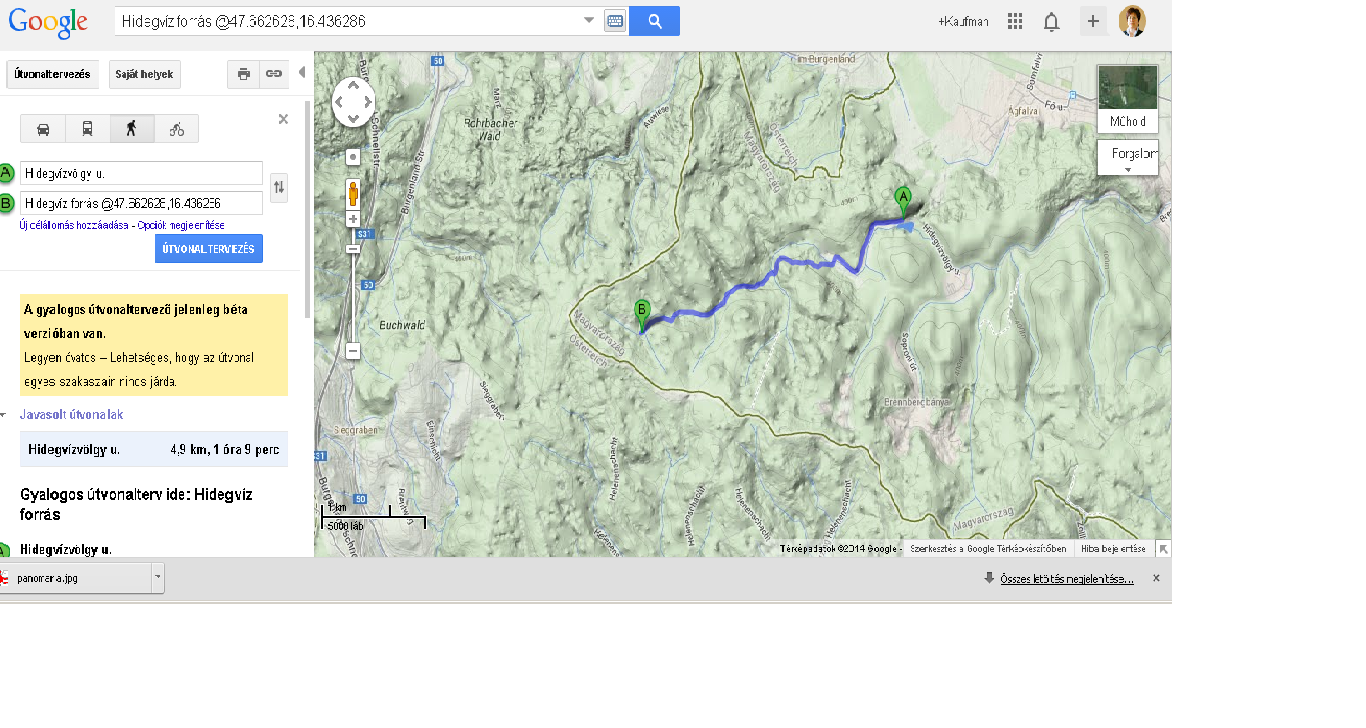Open the Saját helyek tab

coord(145,74)
